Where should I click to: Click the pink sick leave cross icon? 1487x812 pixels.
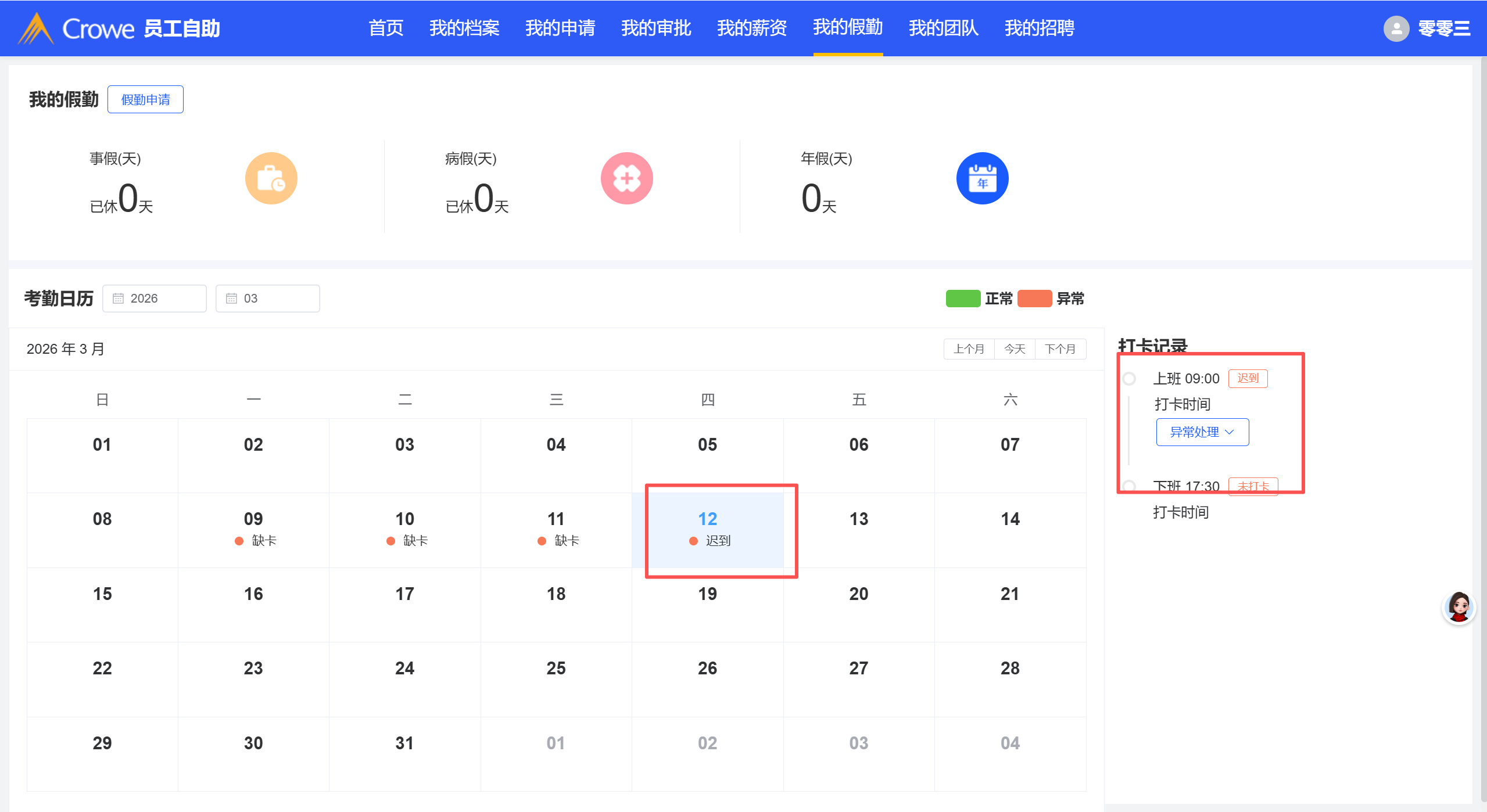pos(626,178)
